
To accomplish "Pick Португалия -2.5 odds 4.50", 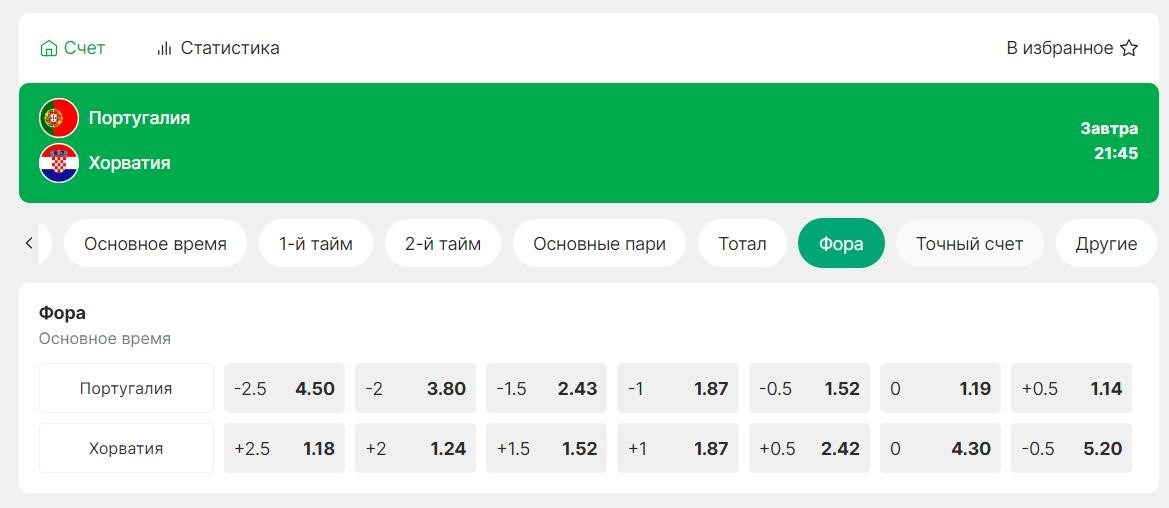I will point(284,388).
